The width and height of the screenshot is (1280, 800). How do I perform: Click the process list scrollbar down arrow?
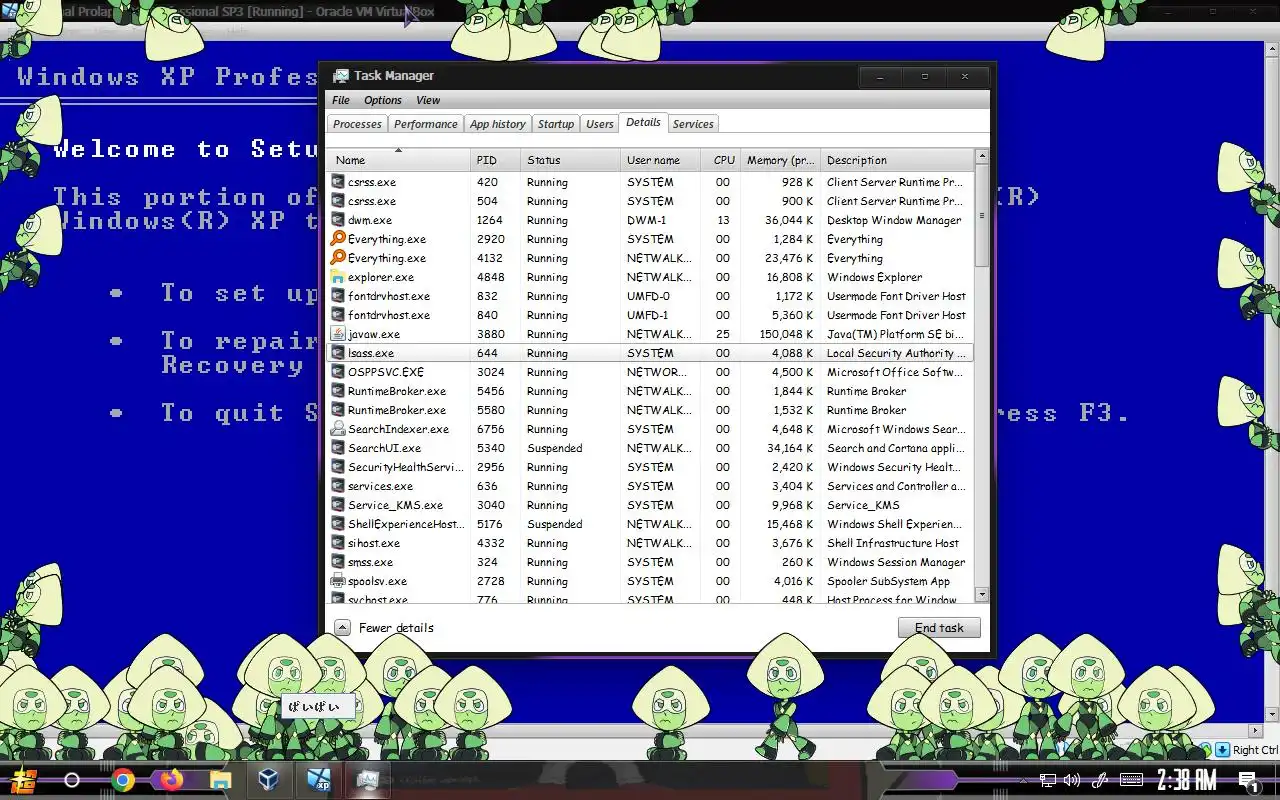981,594
